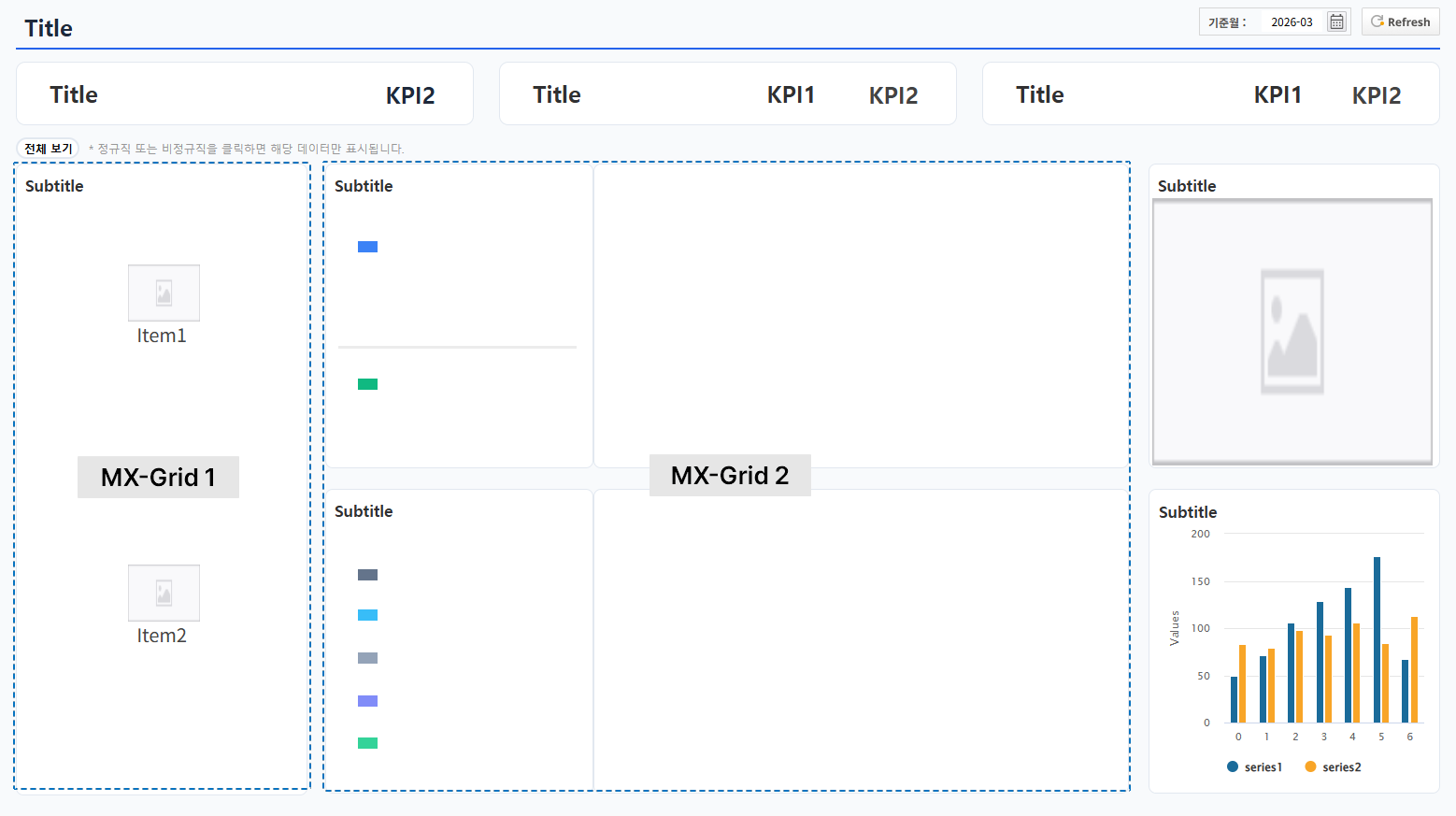Click the sky blue legend swatch
The height and width of the screenshot is (816, 1456).
367,615
